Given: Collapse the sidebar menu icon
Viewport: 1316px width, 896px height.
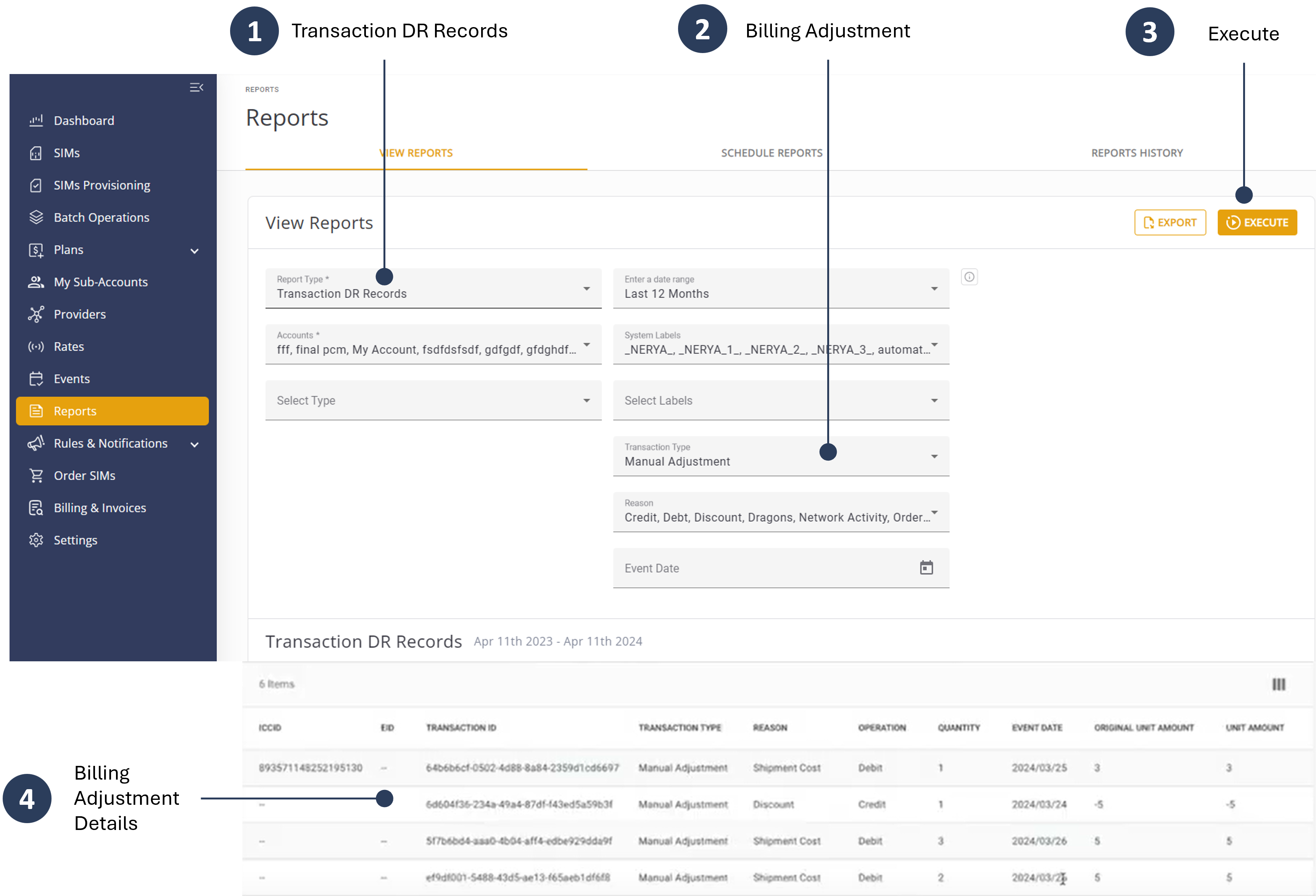Looking at the screenshot, I should (196, 87).
